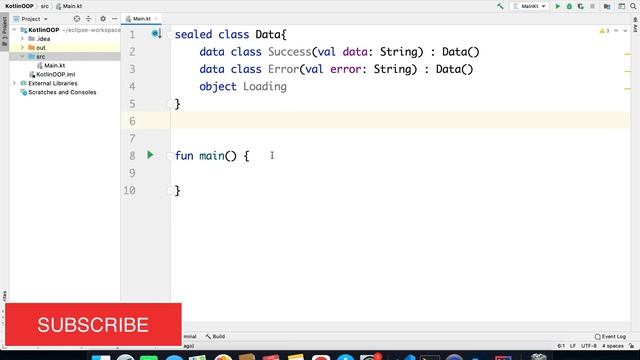Click the LF line separator status item
The image size is (640, 360).
tap(572, 346)
